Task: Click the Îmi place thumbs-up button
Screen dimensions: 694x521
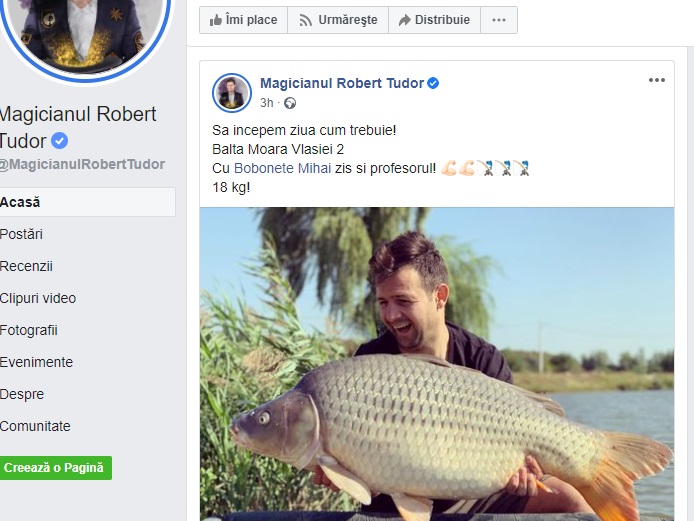Action: [243, 20]
